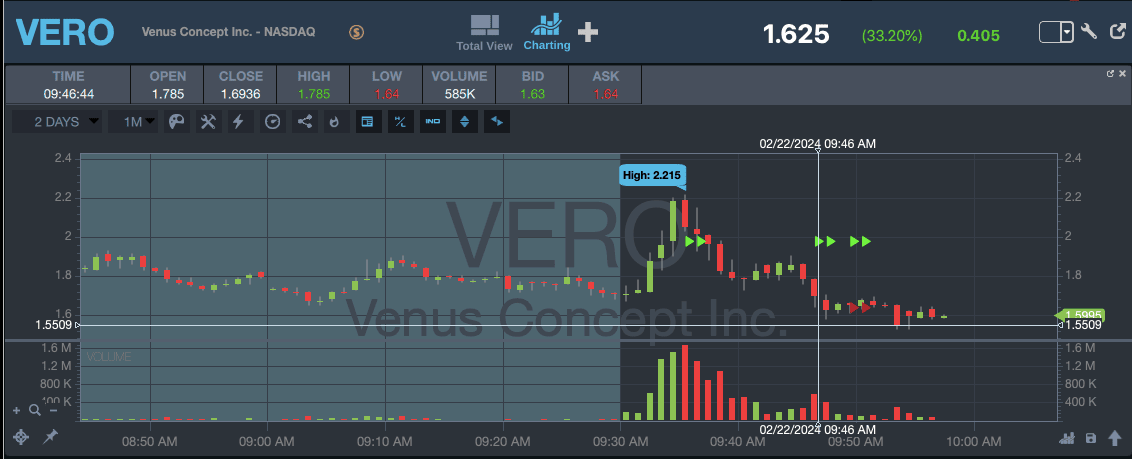Screen dimensions: 1132x459
Task: Expand the 1M interval dropdown
Action: click(x=133, y=122)
